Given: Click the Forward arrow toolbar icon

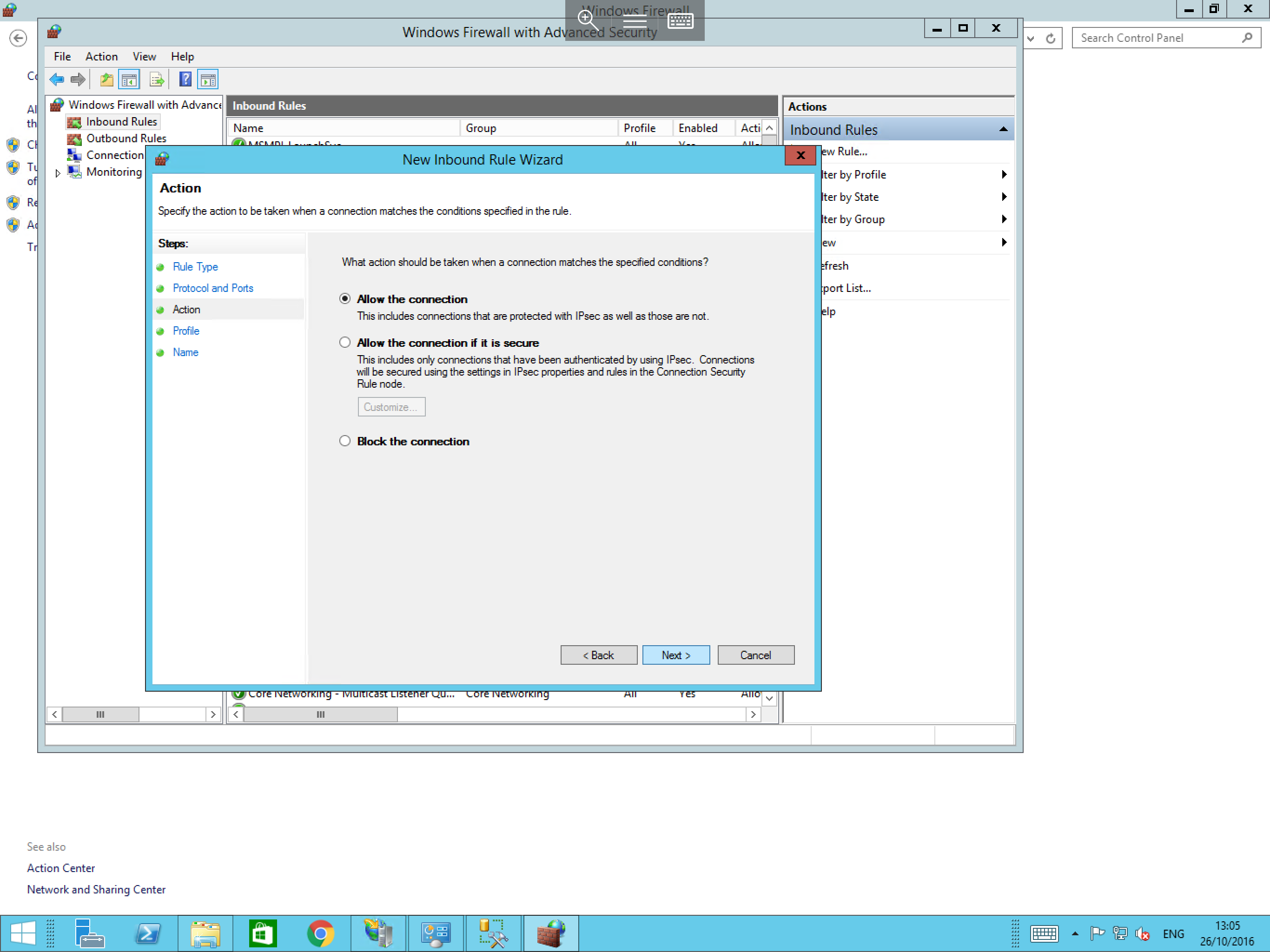Looking at the screenshot, I should click(78, 80).
